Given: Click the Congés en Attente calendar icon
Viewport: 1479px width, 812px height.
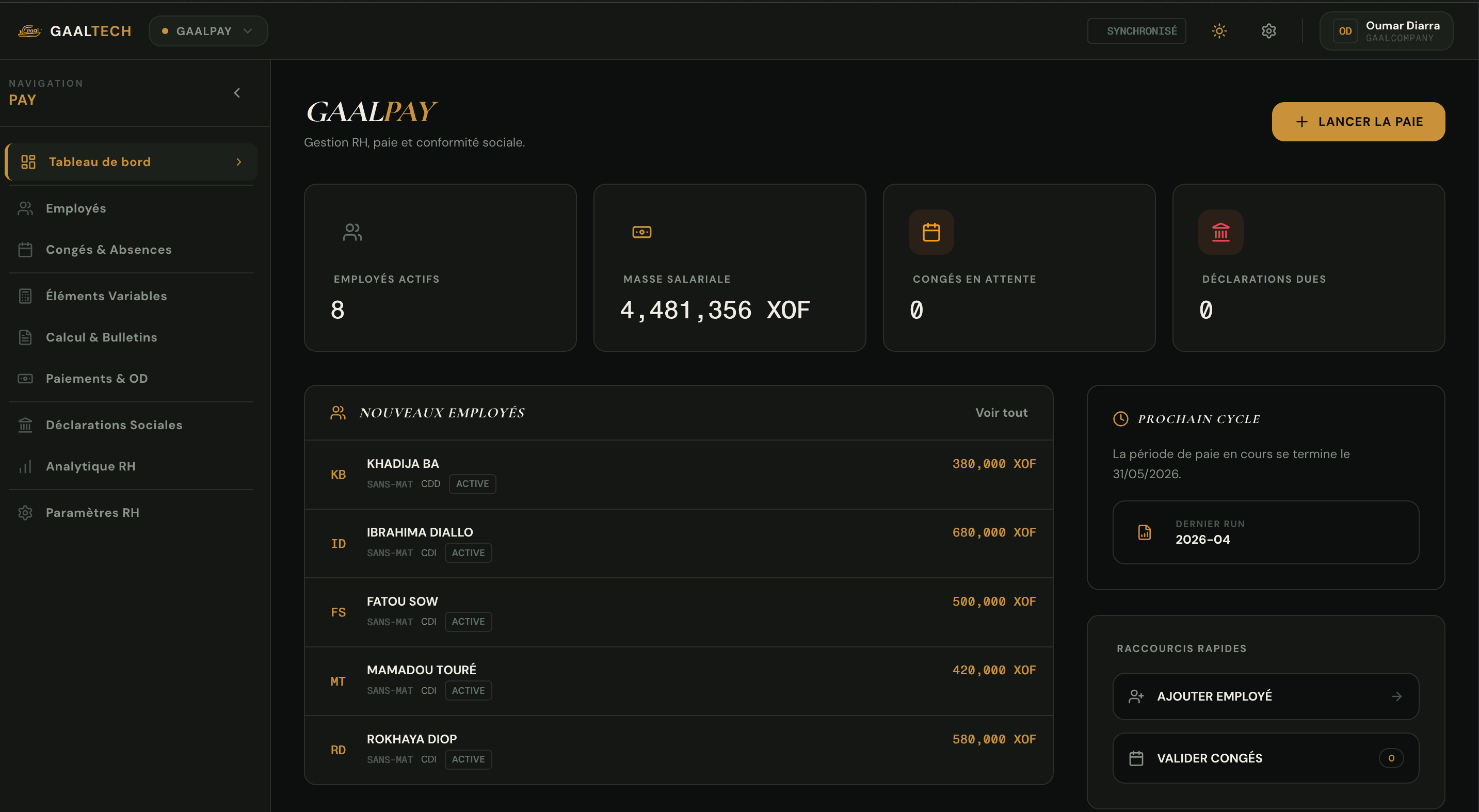Looking at the screenshot, I should pyautogui.click(x=931, y=233).
